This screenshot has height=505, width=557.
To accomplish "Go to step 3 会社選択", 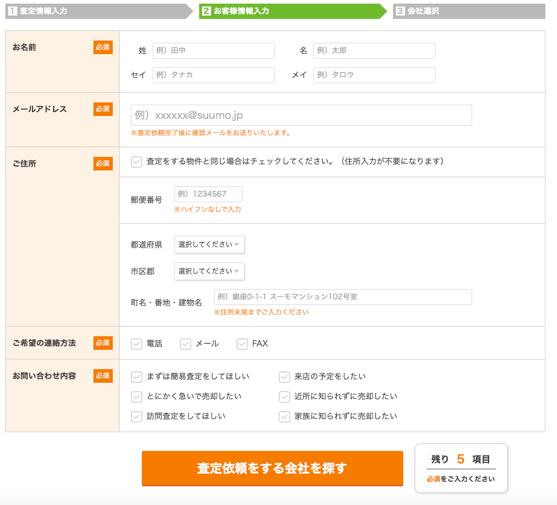I will coord(469,11).
